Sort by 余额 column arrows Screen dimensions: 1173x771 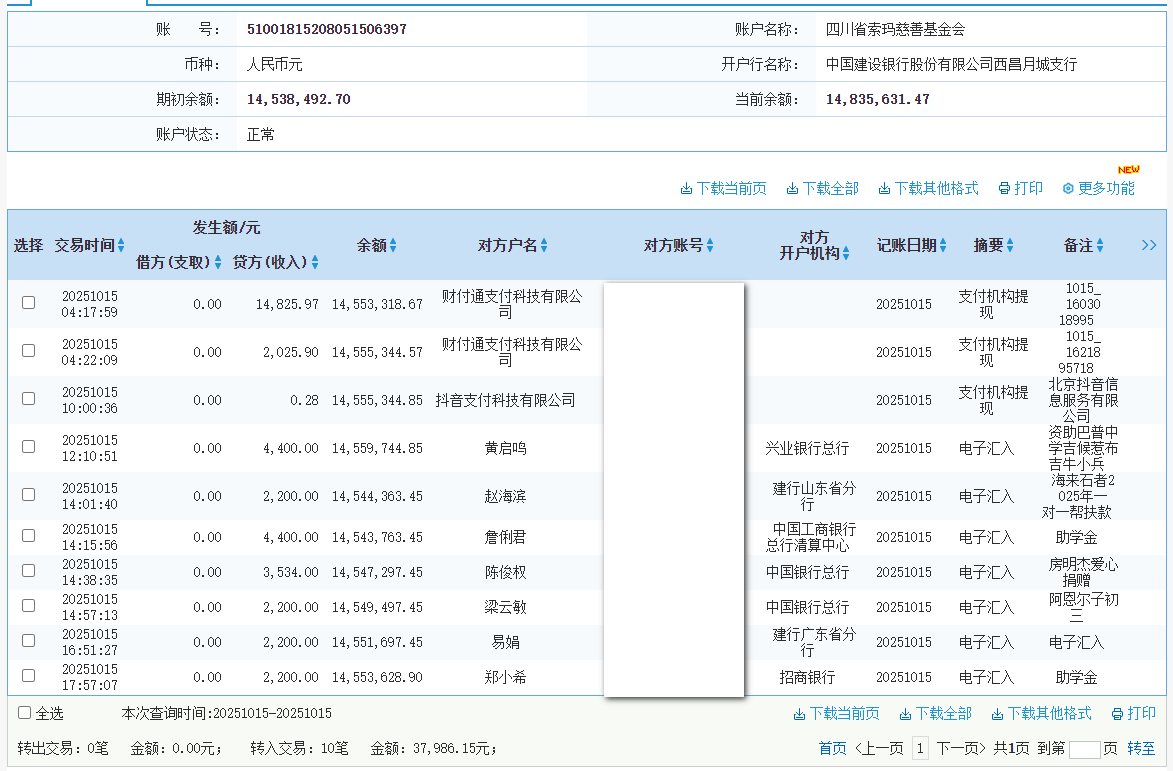click(x=393, y=245)
